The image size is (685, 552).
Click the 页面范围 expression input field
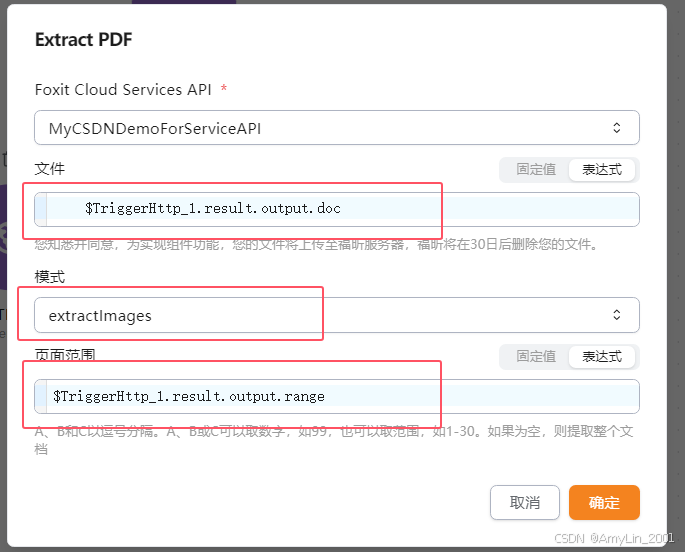[337, 397]
